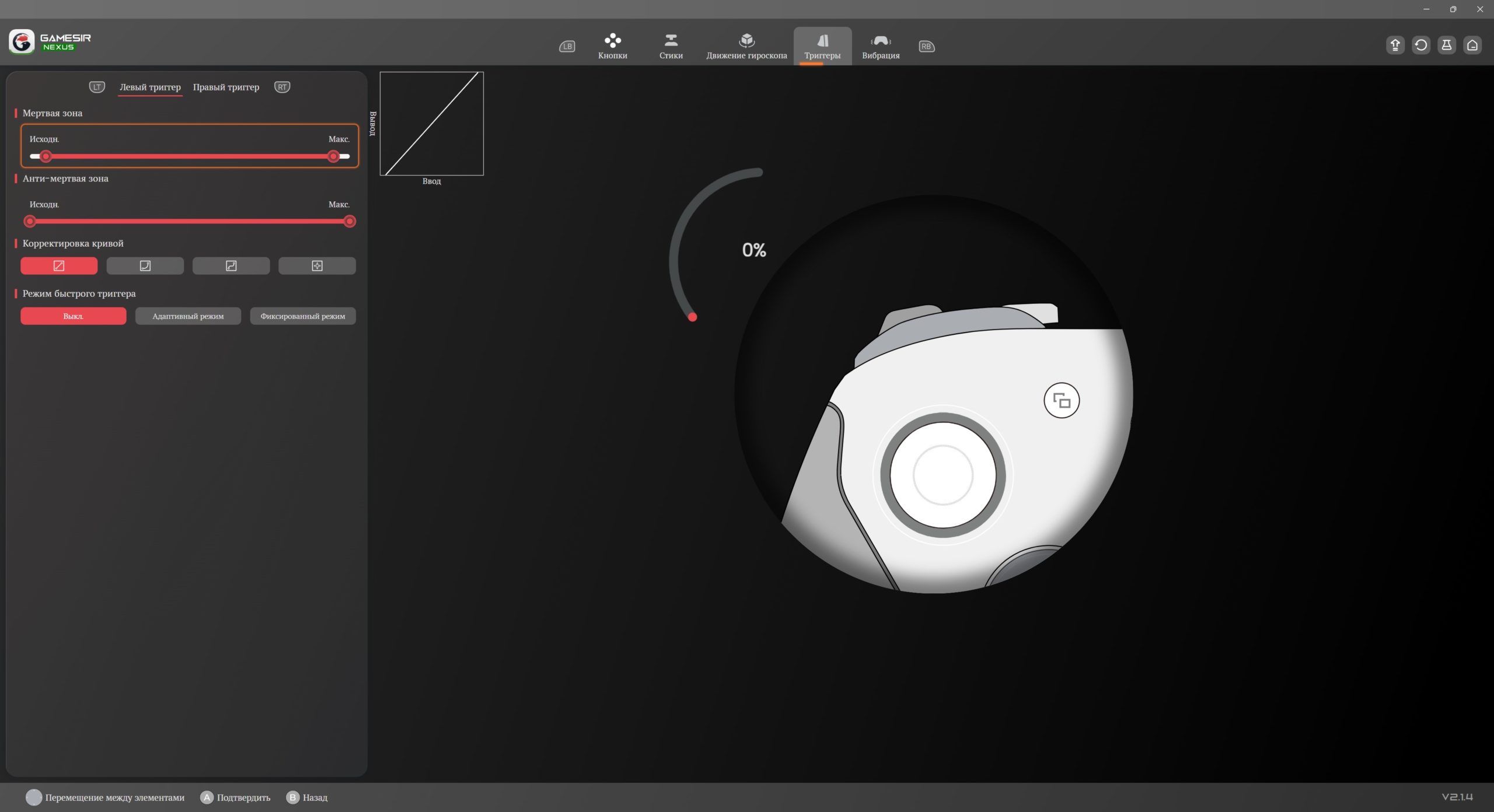Click the reset/restore icon
1494x812 pixels.
click(1420, 45)
